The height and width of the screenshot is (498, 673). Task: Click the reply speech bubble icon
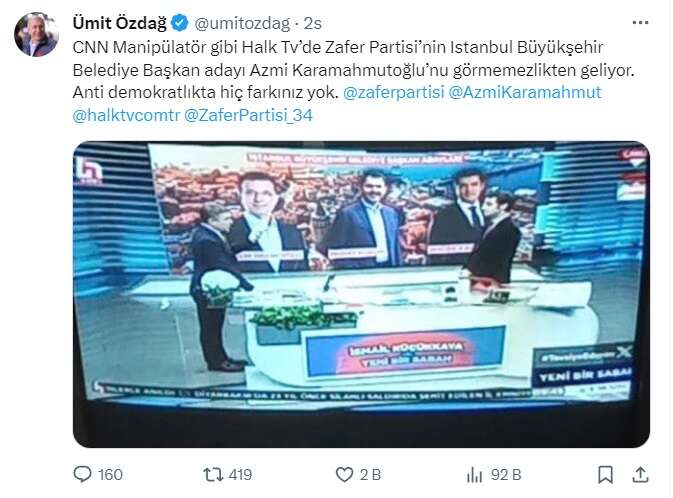tap(82, 474)
